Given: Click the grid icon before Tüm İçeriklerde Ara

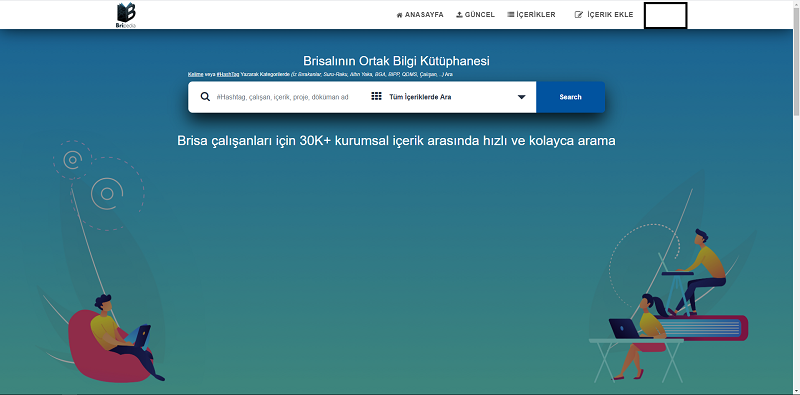Looking at the screenshot, I should (377, 96).
